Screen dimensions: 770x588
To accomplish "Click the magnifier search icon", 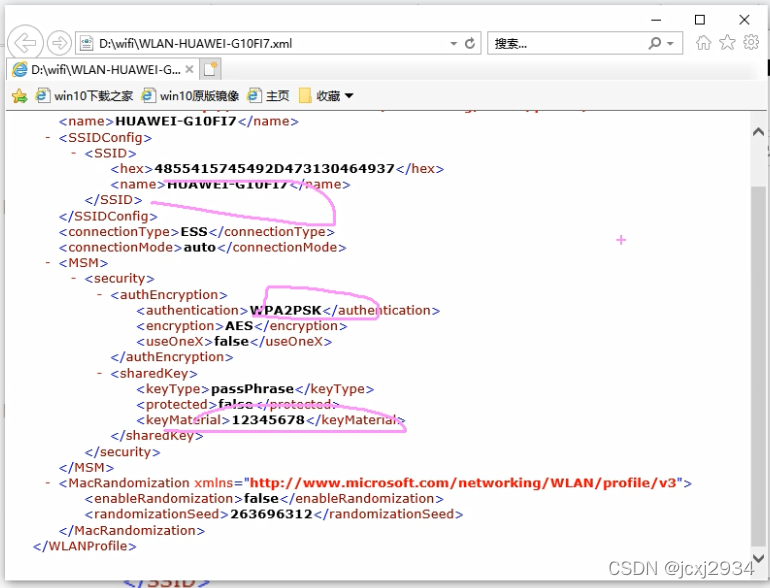I will pyautogui.click(x=655, y=43).
